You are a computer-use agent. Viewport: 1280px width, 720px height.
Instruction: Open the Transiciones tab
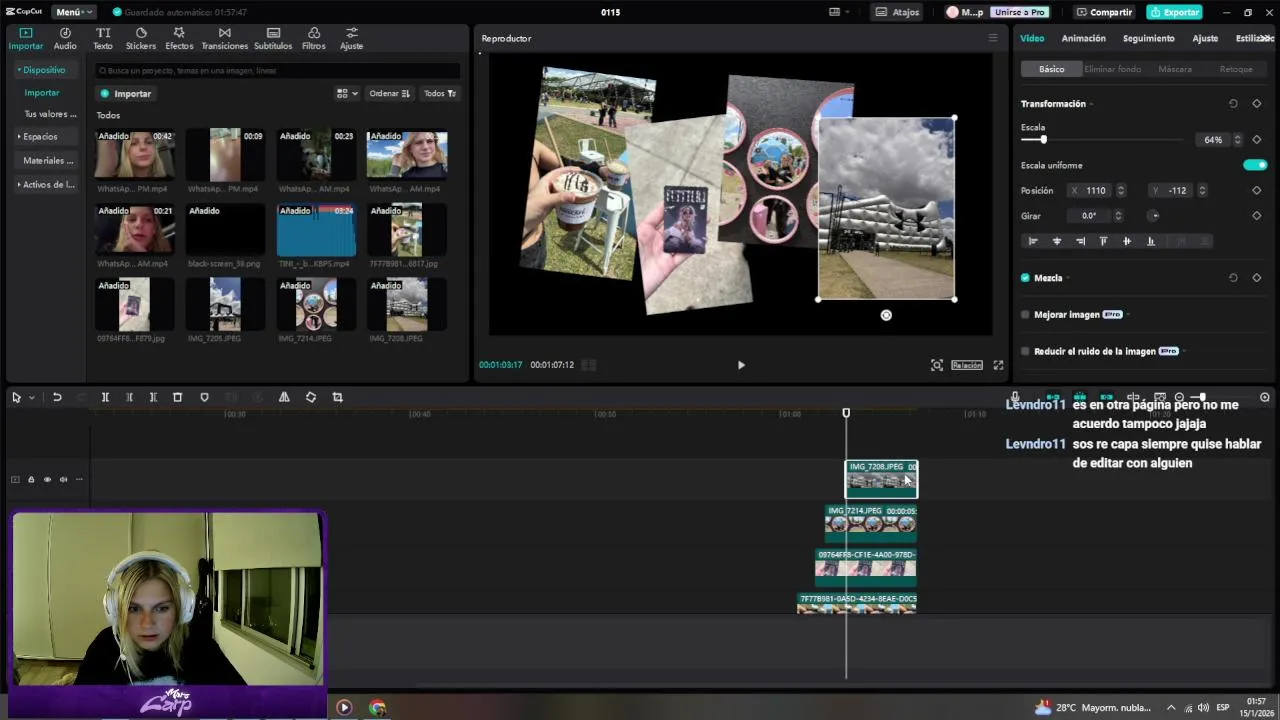click(224, 39)
